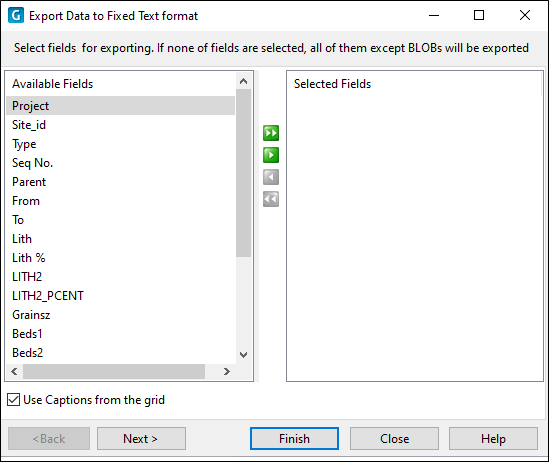Click the add all fields double-arrow icon

(x=271, y=133)
